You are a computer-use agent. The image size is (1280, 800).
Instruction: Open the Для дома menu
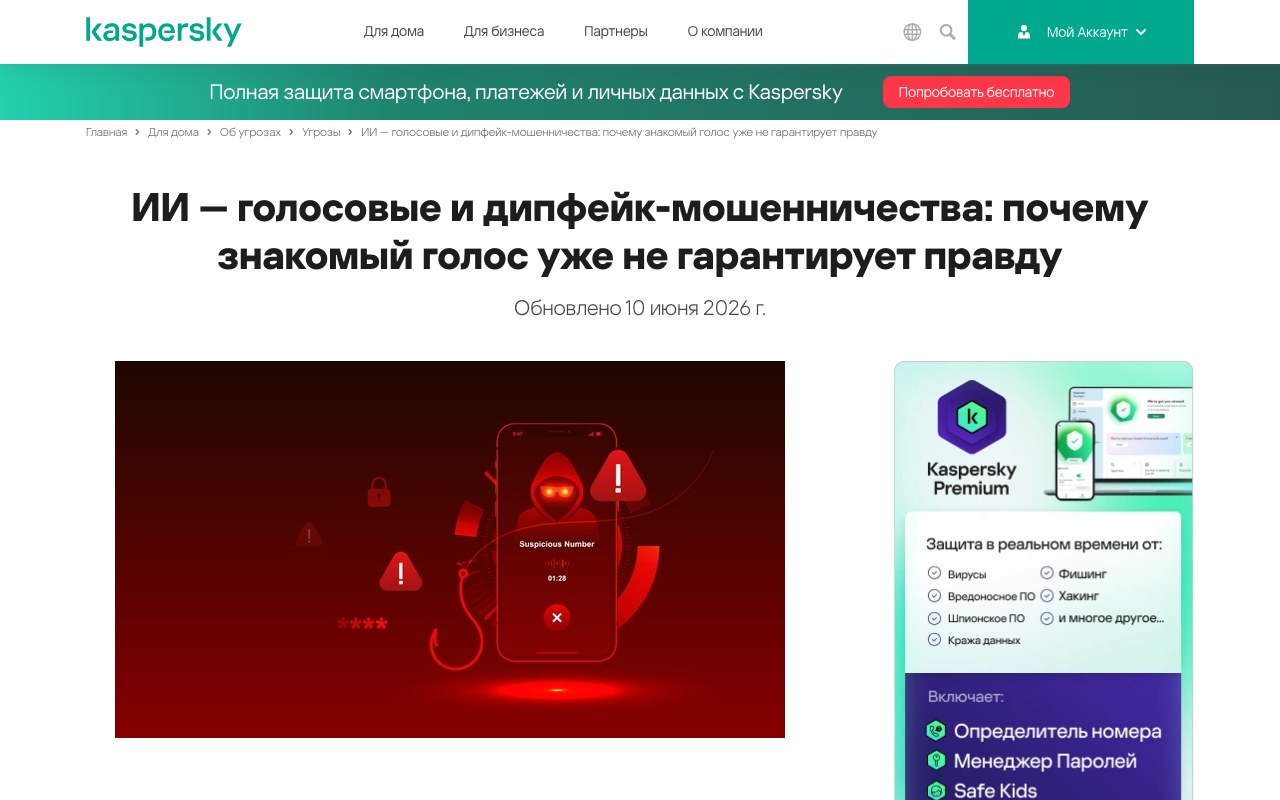coord(394,31)
